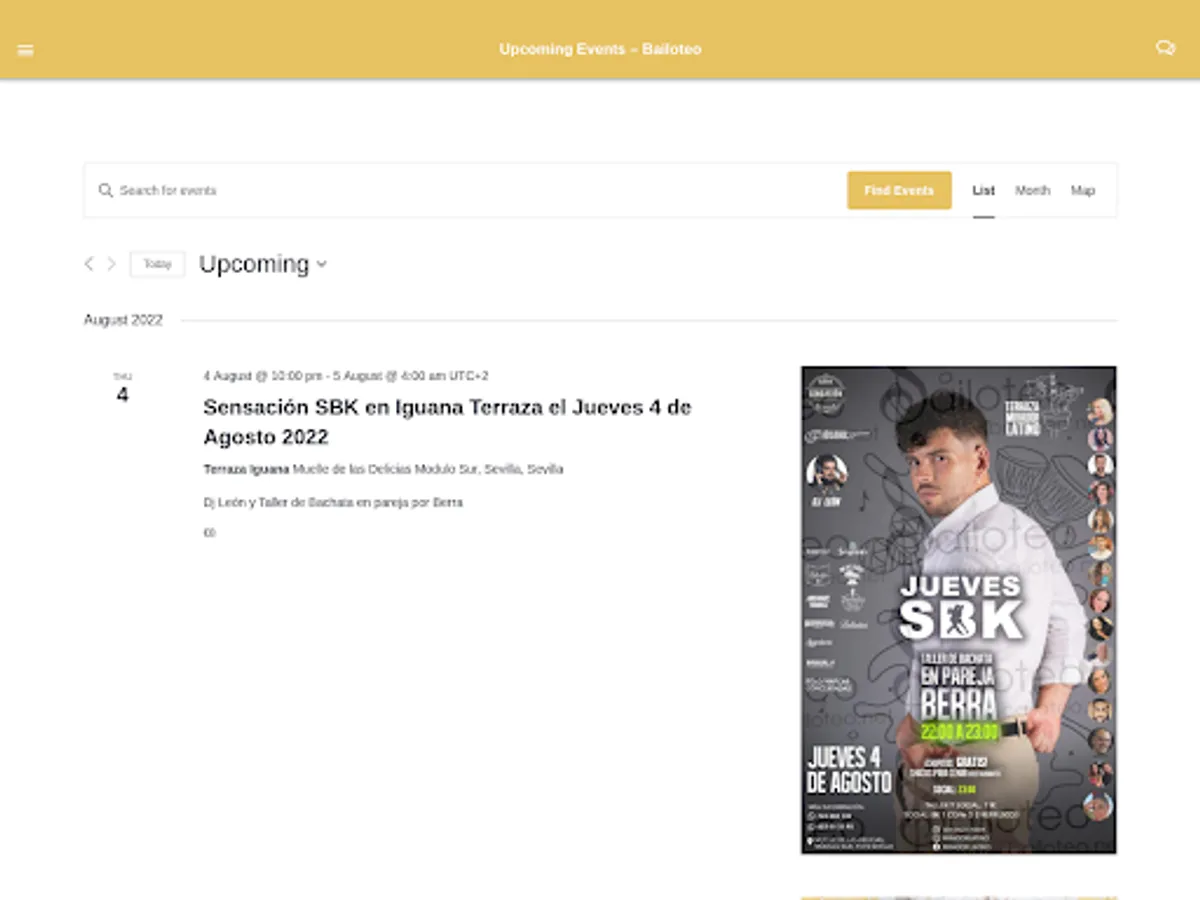Switch to the Month view tab
This screenshot has width=1200, height=900.
pos(1033,190)
